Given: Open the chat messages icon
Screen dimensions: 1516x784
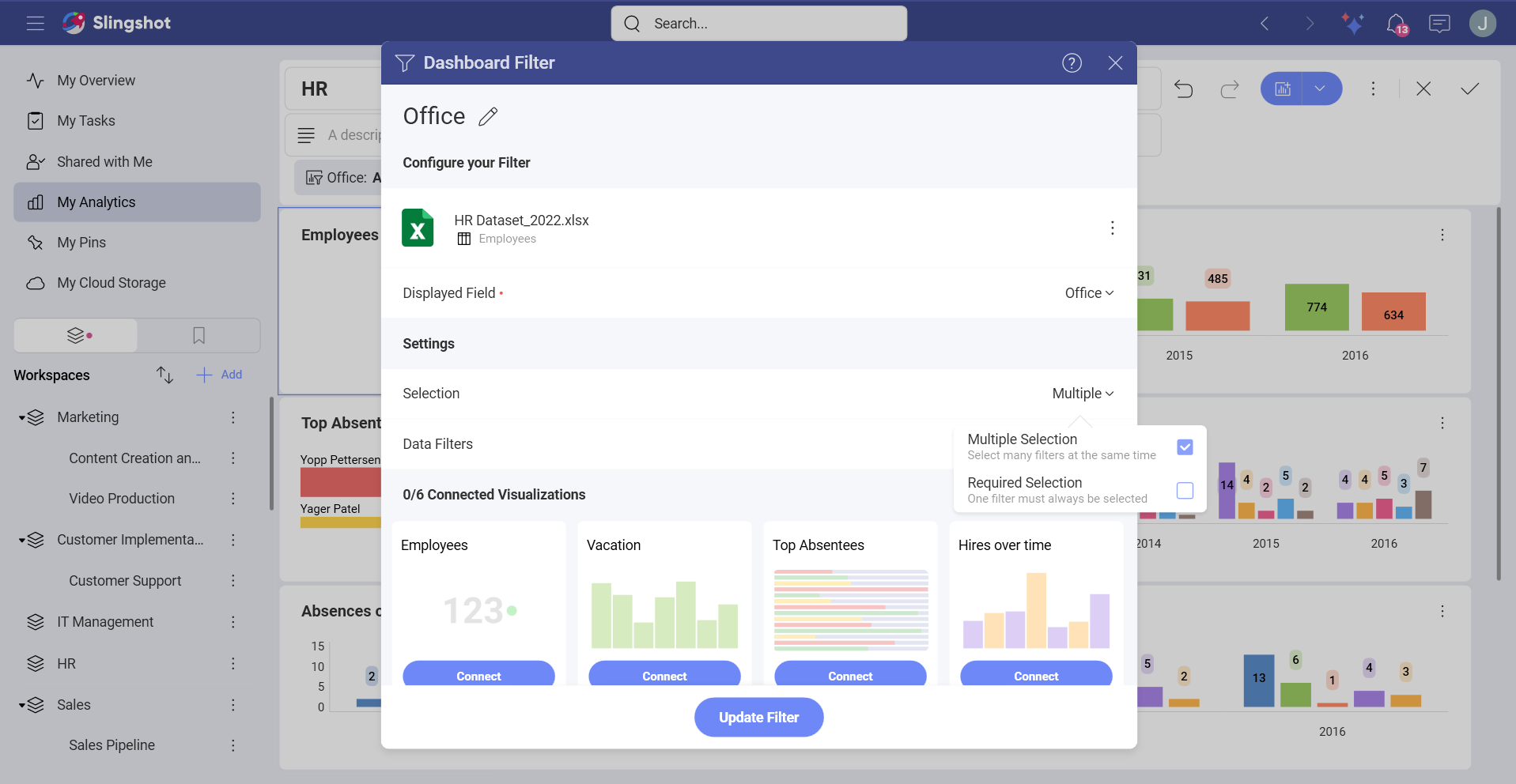Looking at the screenshot, I should (1439, 24).
